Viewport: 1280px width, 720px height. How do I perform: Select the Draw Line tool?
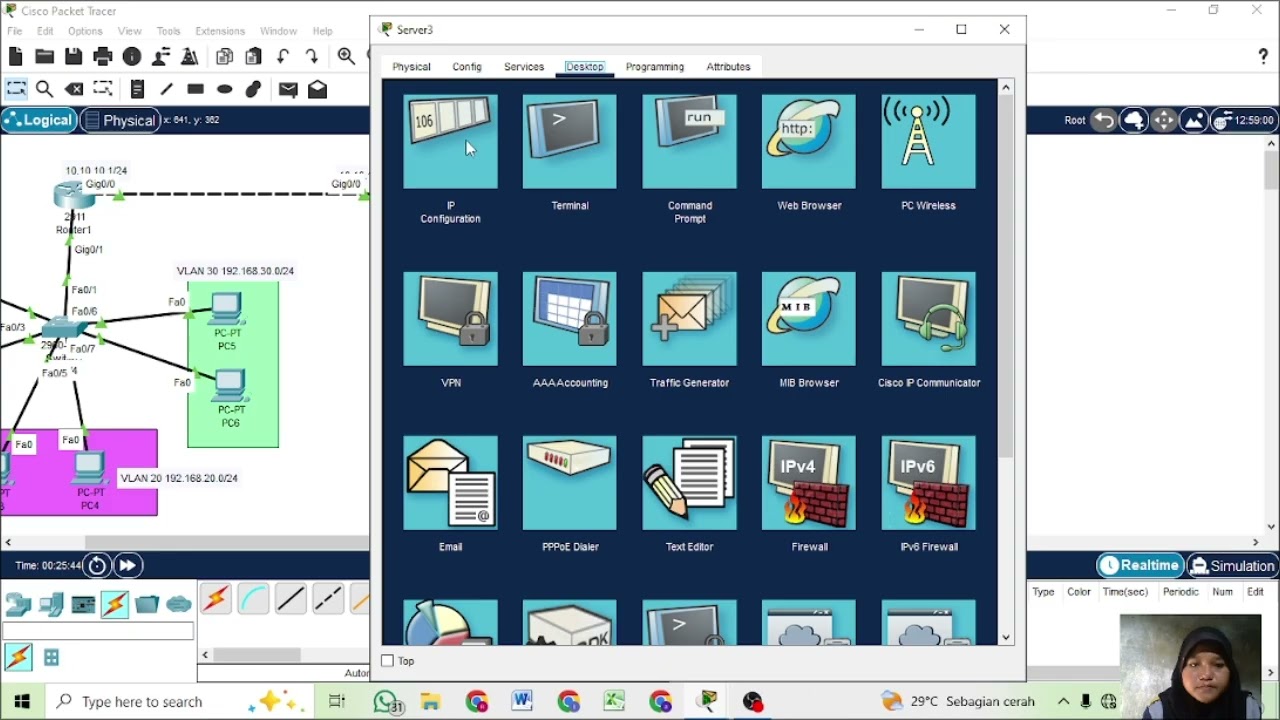166,89
